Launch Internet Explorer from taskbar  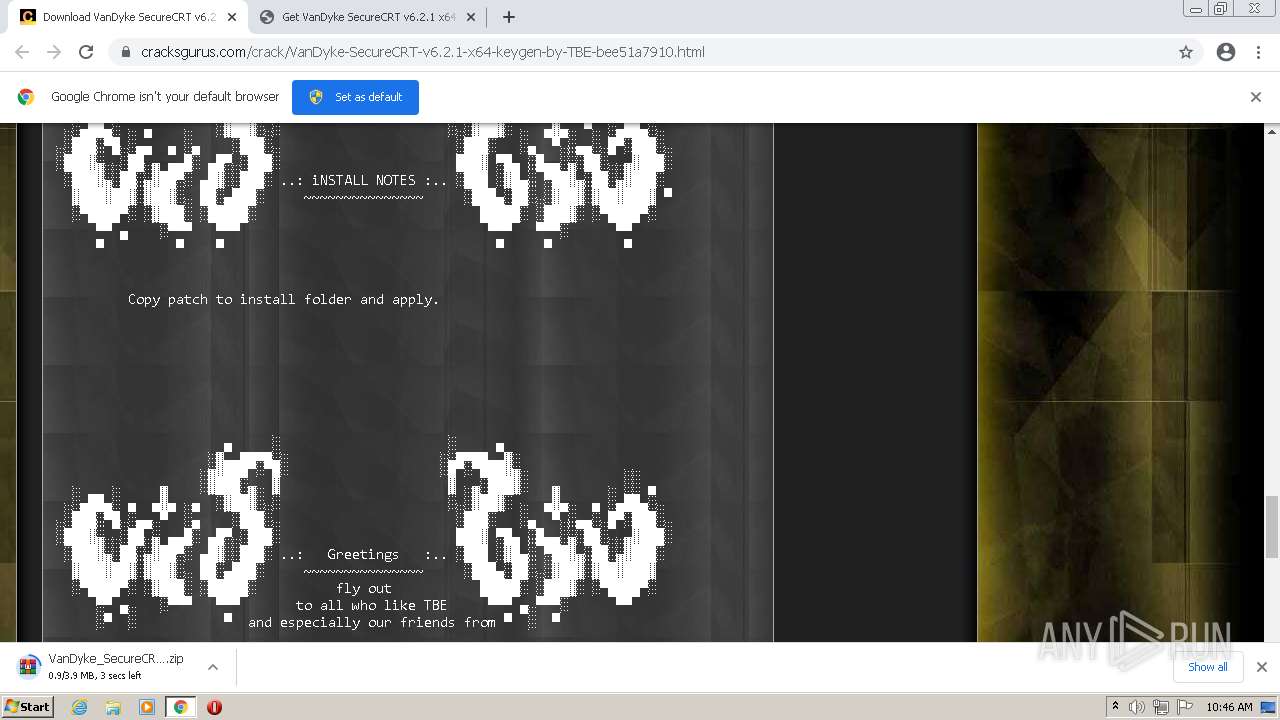click(x=79, y=707)
